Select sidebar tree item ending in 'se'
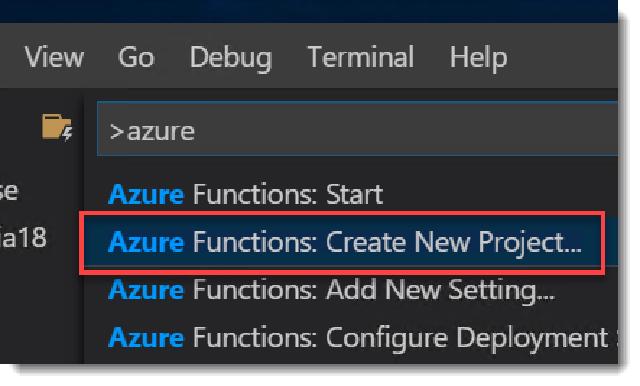The height and width of the screenshot is (386, 640). click(9, 191)
